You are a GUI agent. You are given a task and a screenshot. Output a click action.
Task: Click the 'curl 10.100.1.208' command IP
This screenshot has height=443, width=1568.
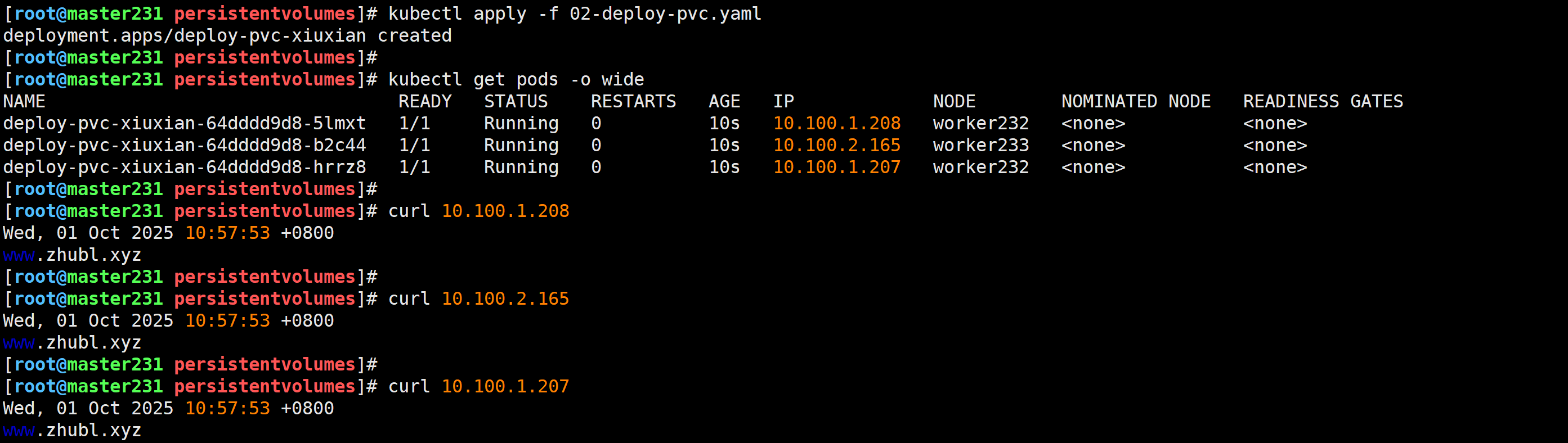[505, 211]
